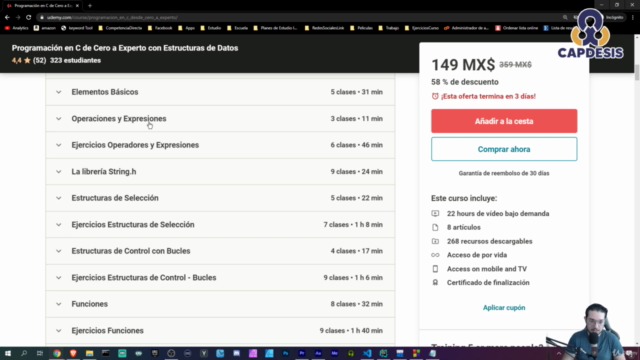Image resolution: width=640 pixels, height=360 pixels.
Task: Open the CompetenciaDirecta bookmark folder
Action: click(120, 28)
